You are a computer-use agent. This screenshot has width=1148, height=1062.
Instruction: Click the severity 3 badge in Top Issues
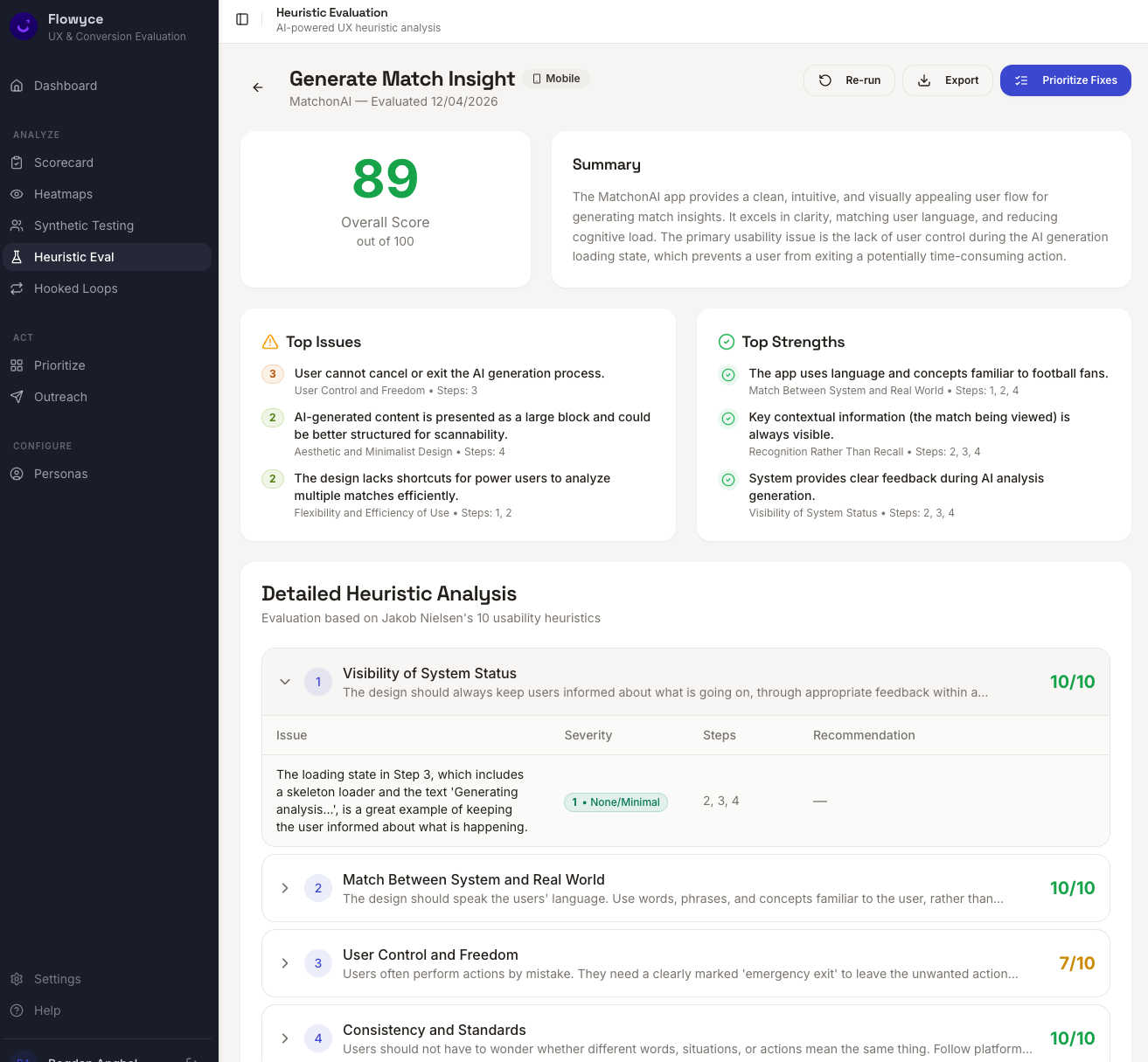(273, 374)
